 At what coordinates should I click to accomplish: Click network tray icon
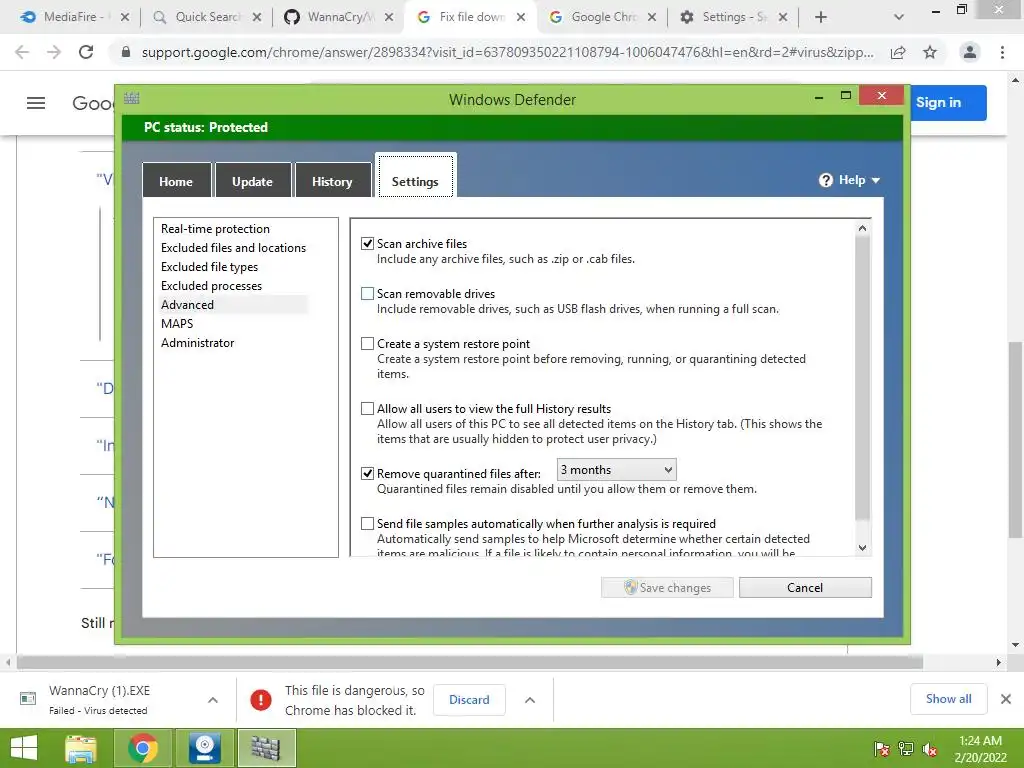[906, 749]
